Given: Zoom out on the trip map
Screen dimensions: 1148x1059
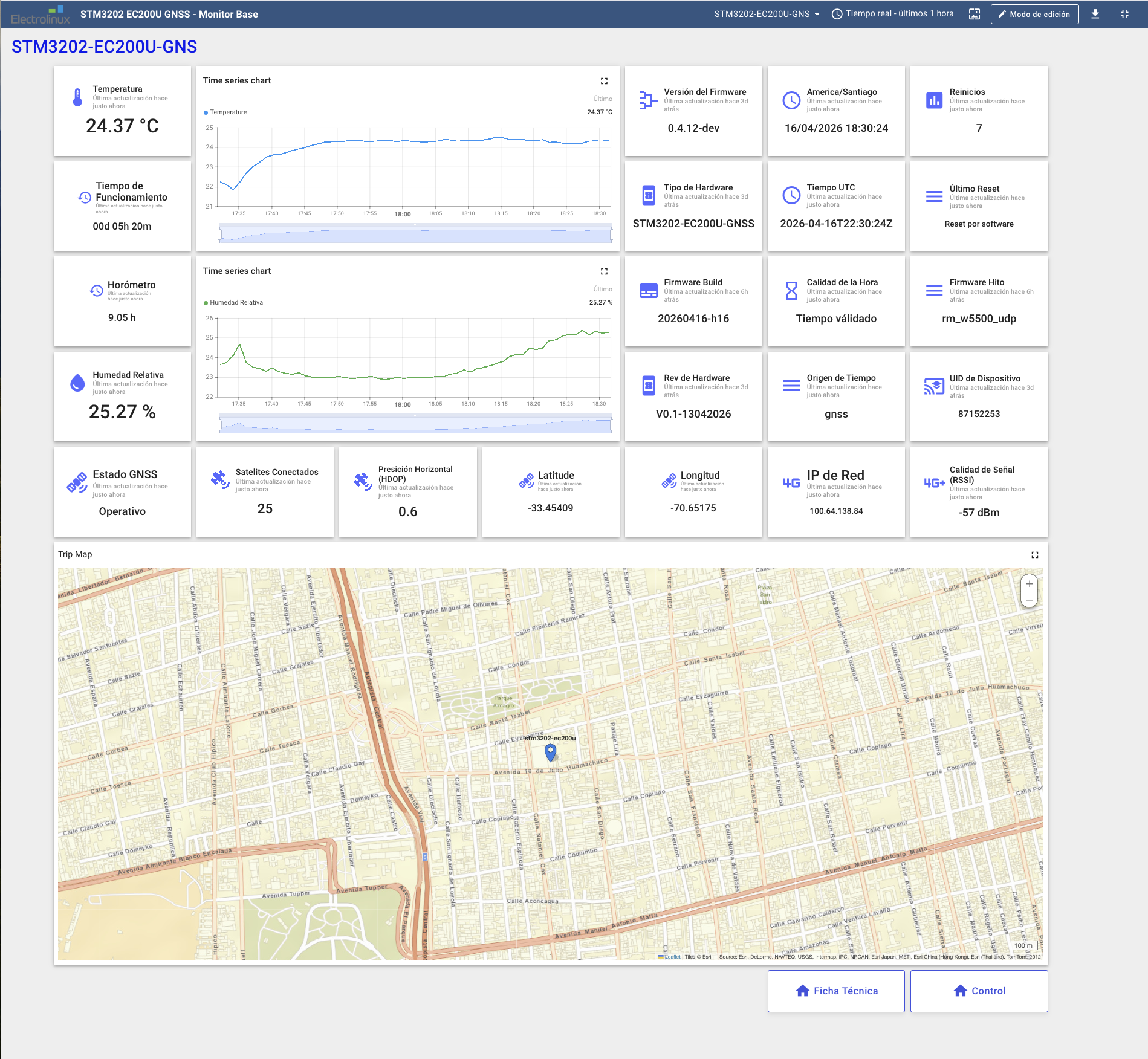Looking at the screenshot, I should coord(1030,600).
